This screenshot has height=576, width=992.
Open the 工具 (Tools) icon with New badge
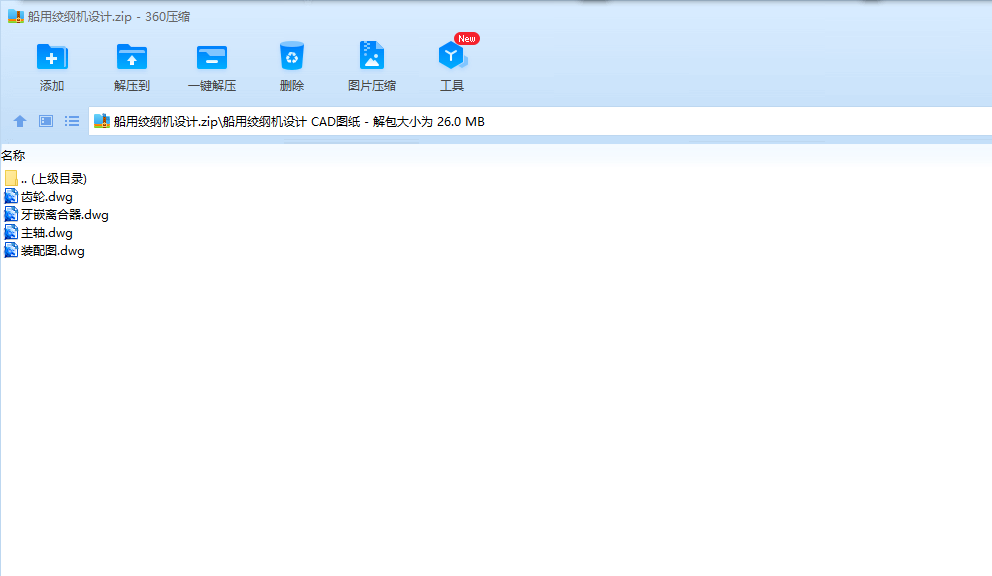coord(453,56)
